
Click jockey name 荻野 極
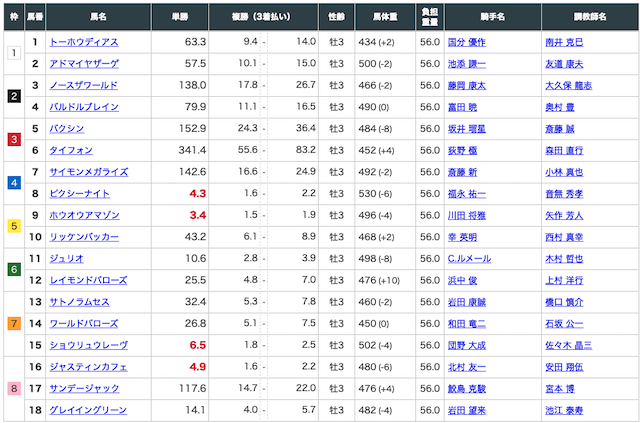tap(462, 150)
